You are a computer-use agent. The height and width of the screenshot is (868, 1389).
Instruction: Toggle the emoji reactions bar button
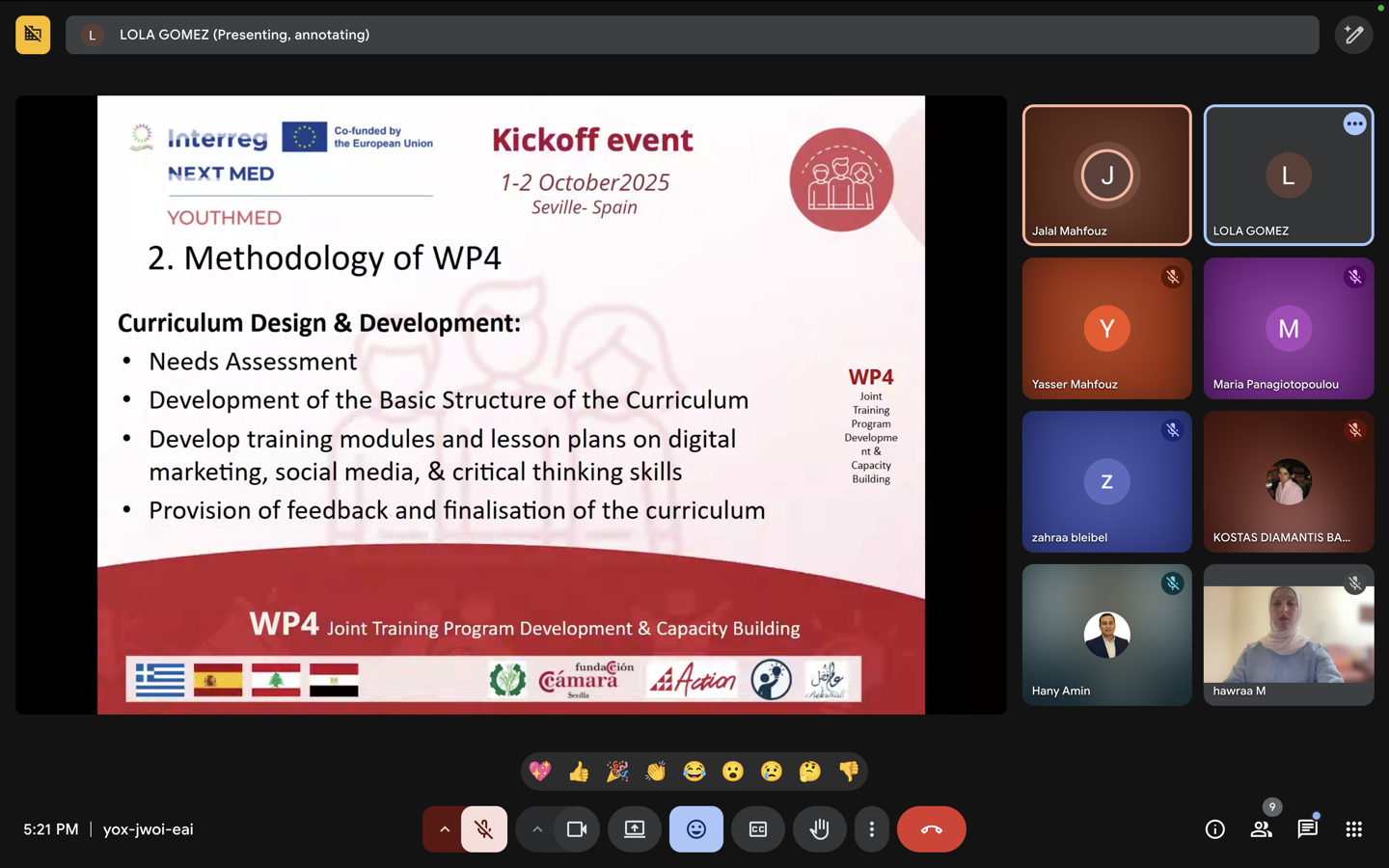point(695,829)
